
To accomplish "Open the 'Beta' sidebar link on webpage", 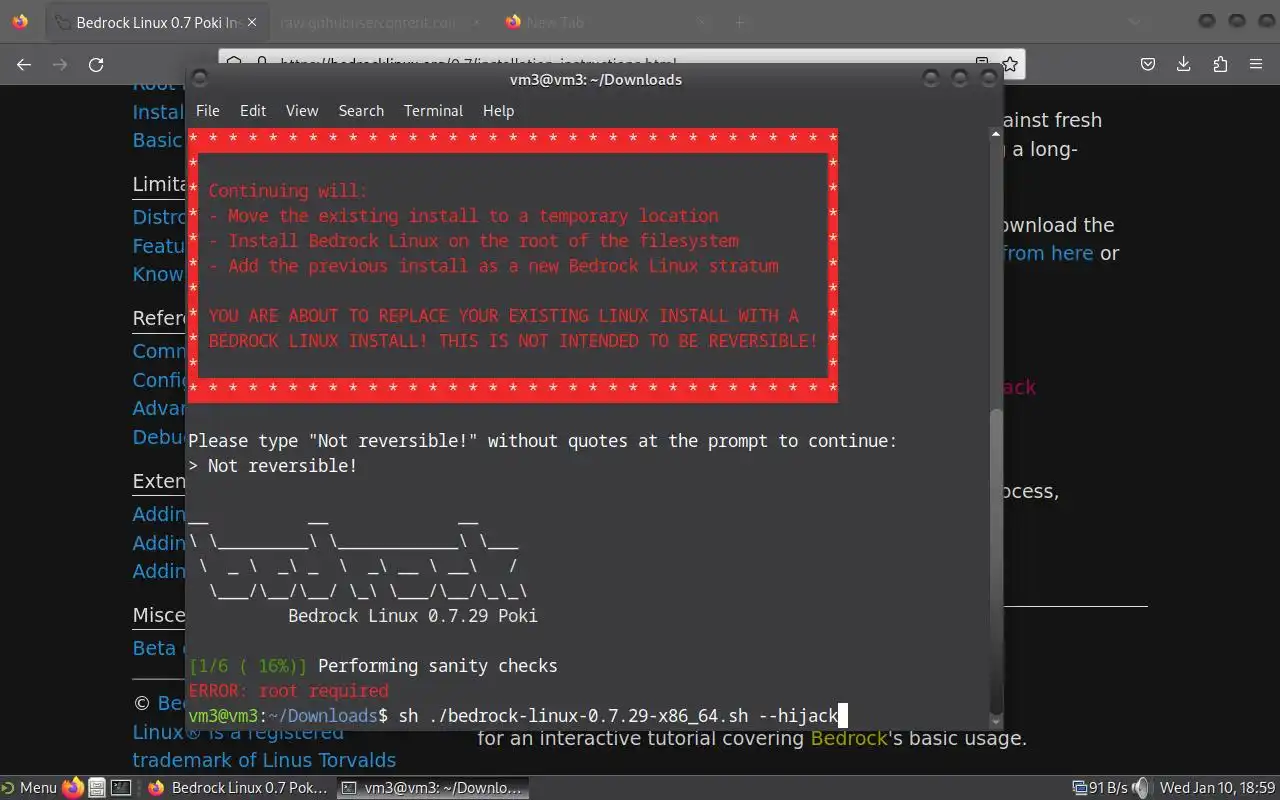I will [154, 648].
